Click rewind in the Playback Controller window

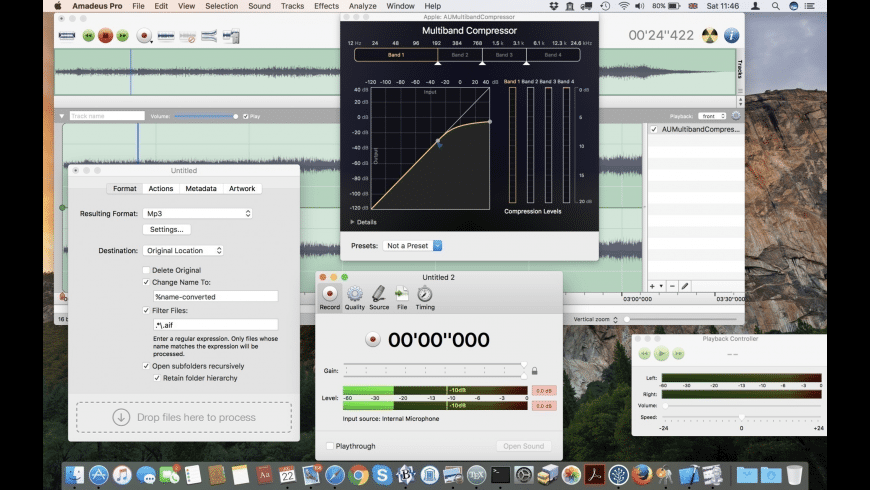pyautogui.click(x=644, y=353)
